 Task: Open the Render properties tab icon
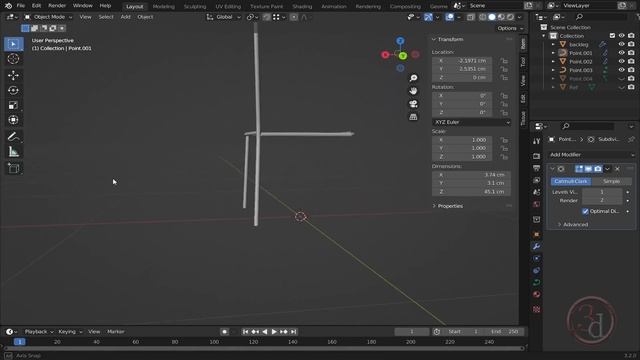[536, 156]
